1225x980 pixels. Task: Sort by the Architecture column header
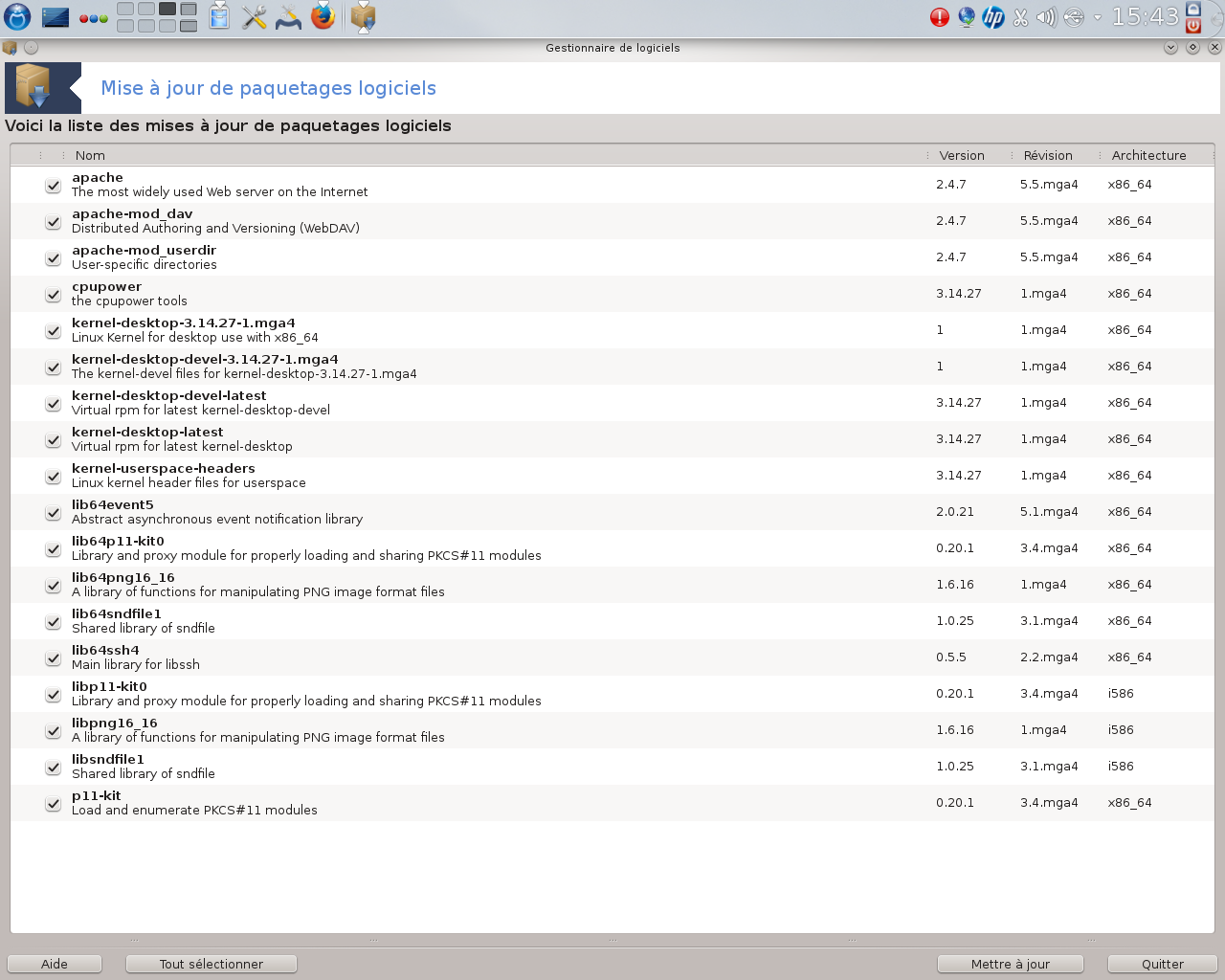tap(1148, 155)
